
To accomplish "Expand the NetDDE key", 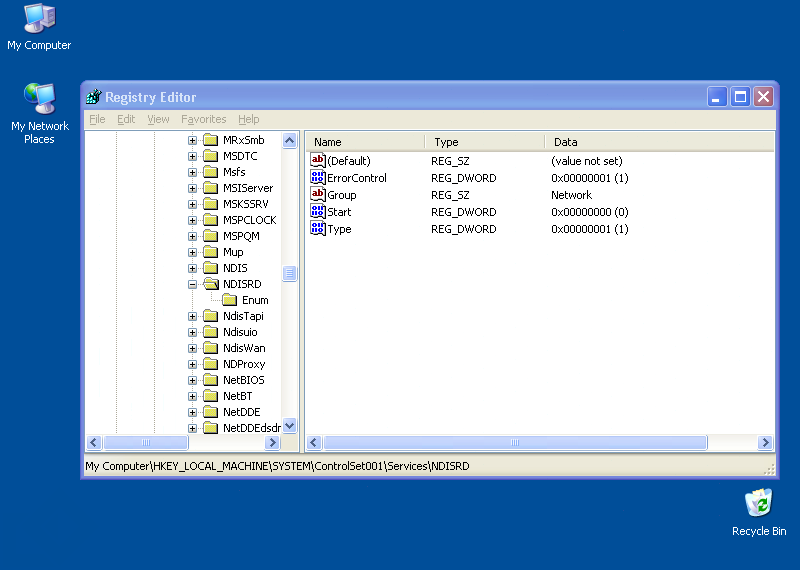I will (192, 412).
